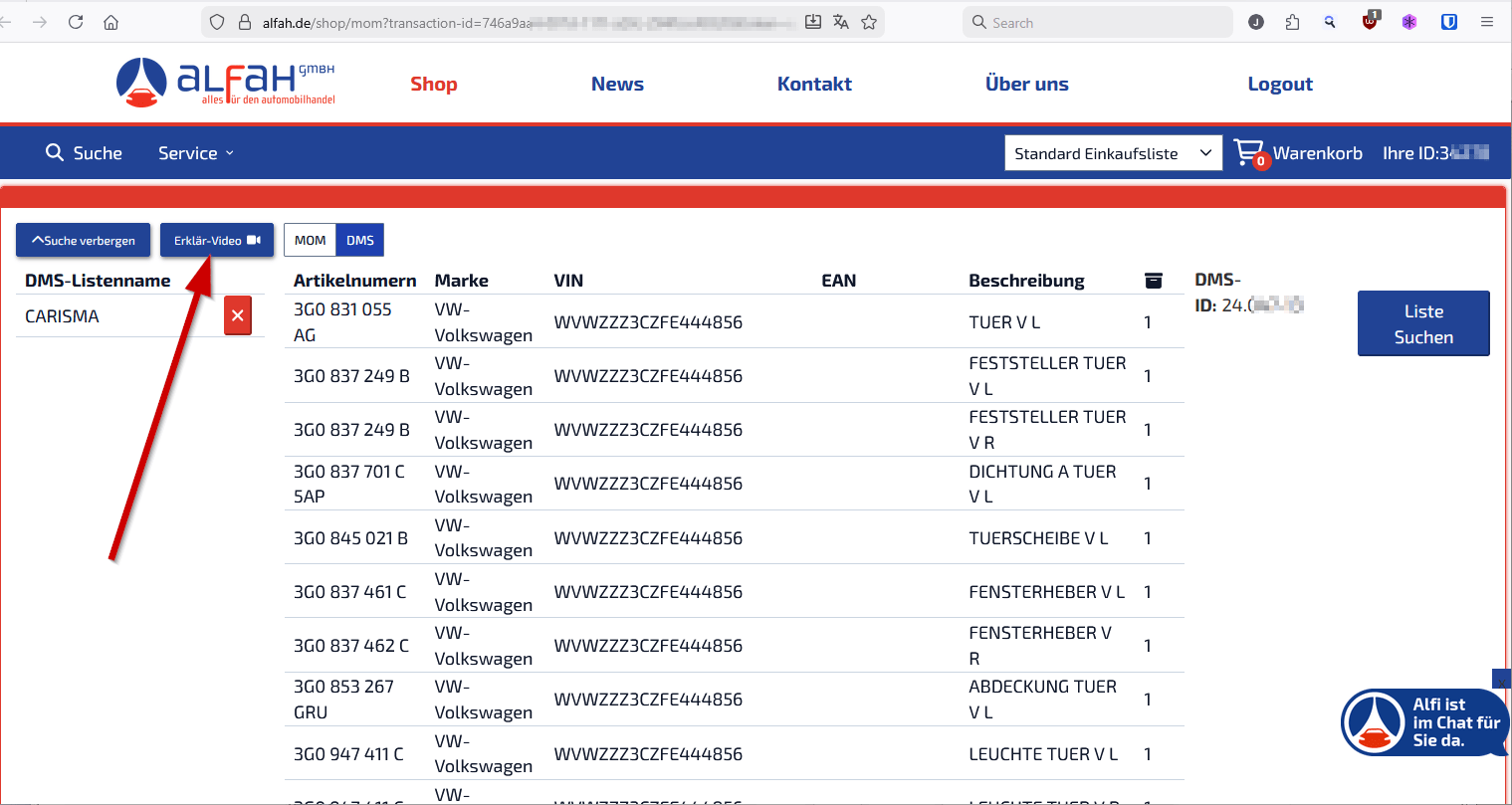Image resolution: width=1512 pixels, height=805 pixels.
Task: Open the Alfi chat assistant bubble
Action: click(1423, 722)
